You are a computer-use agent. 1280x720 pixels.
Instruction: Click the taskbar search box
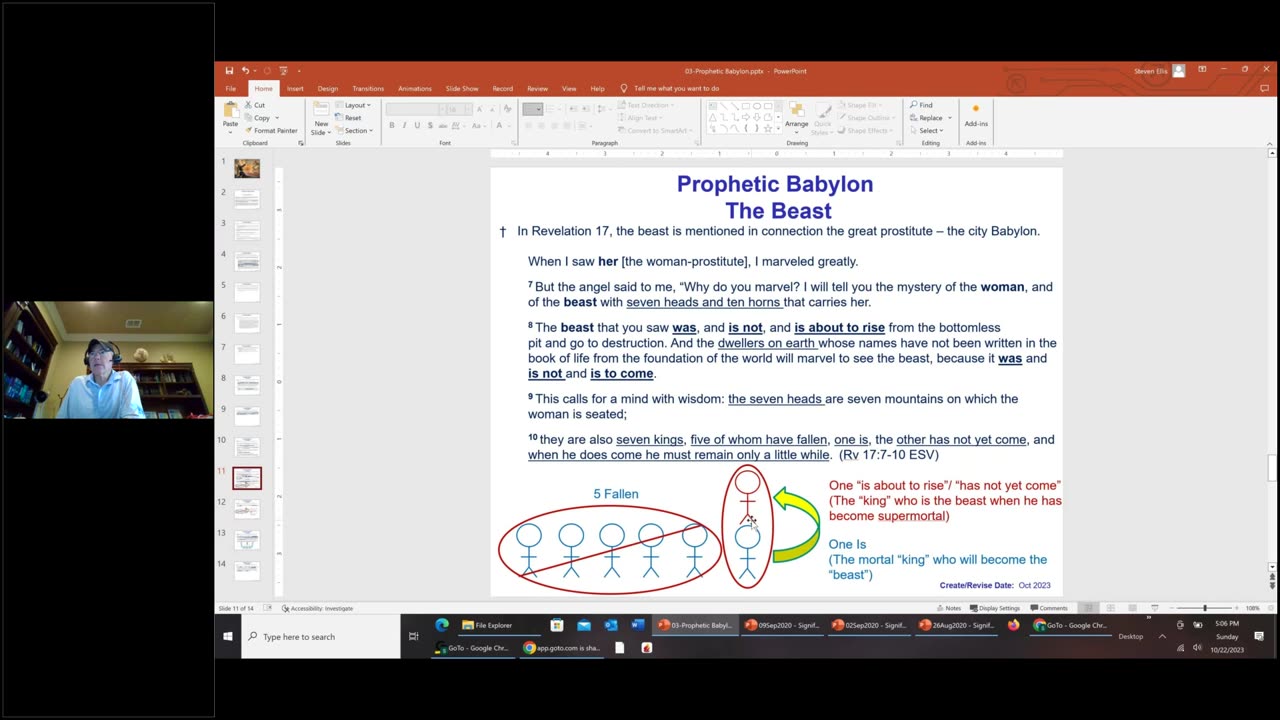coord(321,636)
